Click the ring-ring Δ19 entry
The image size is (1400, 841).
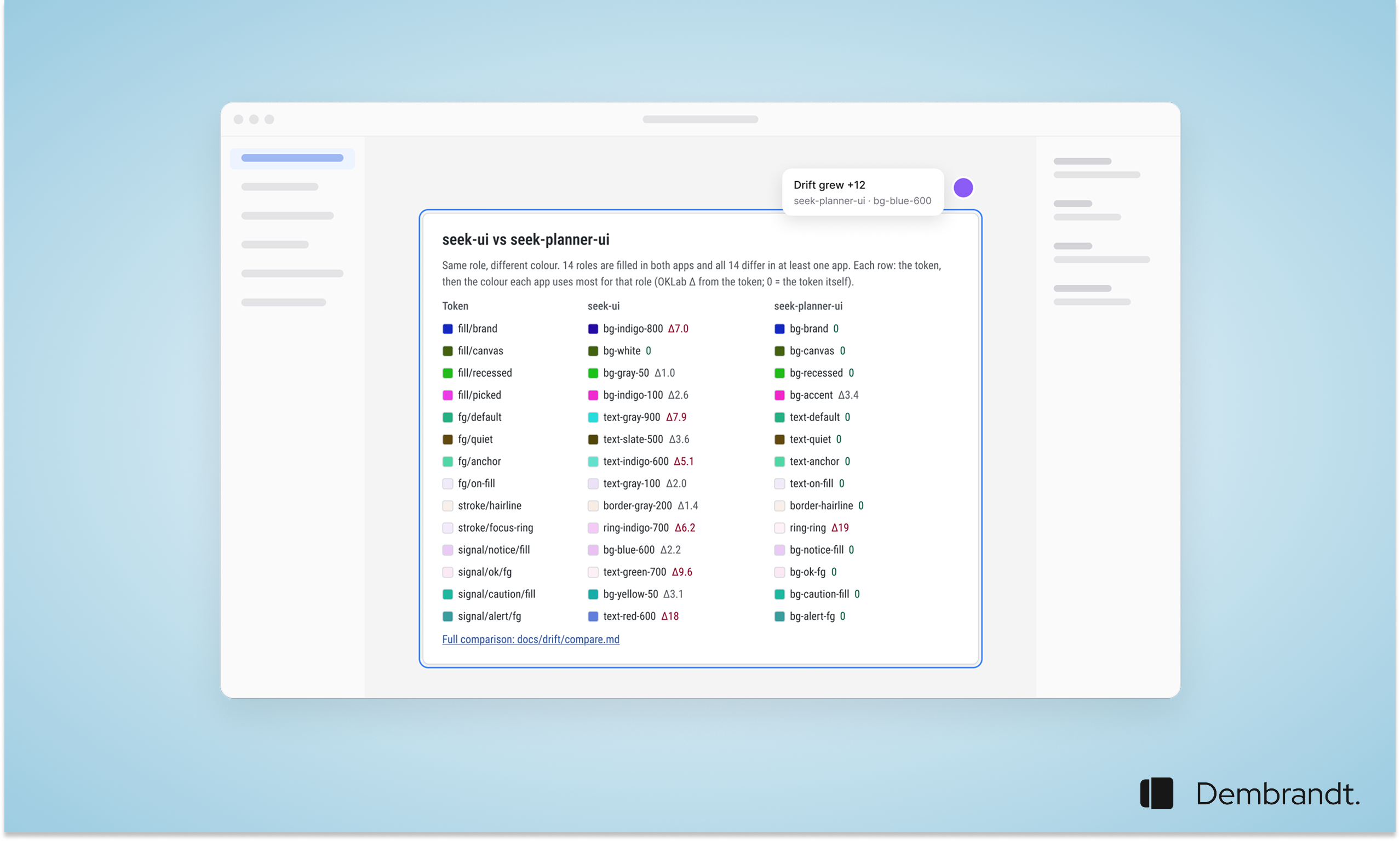819,528
